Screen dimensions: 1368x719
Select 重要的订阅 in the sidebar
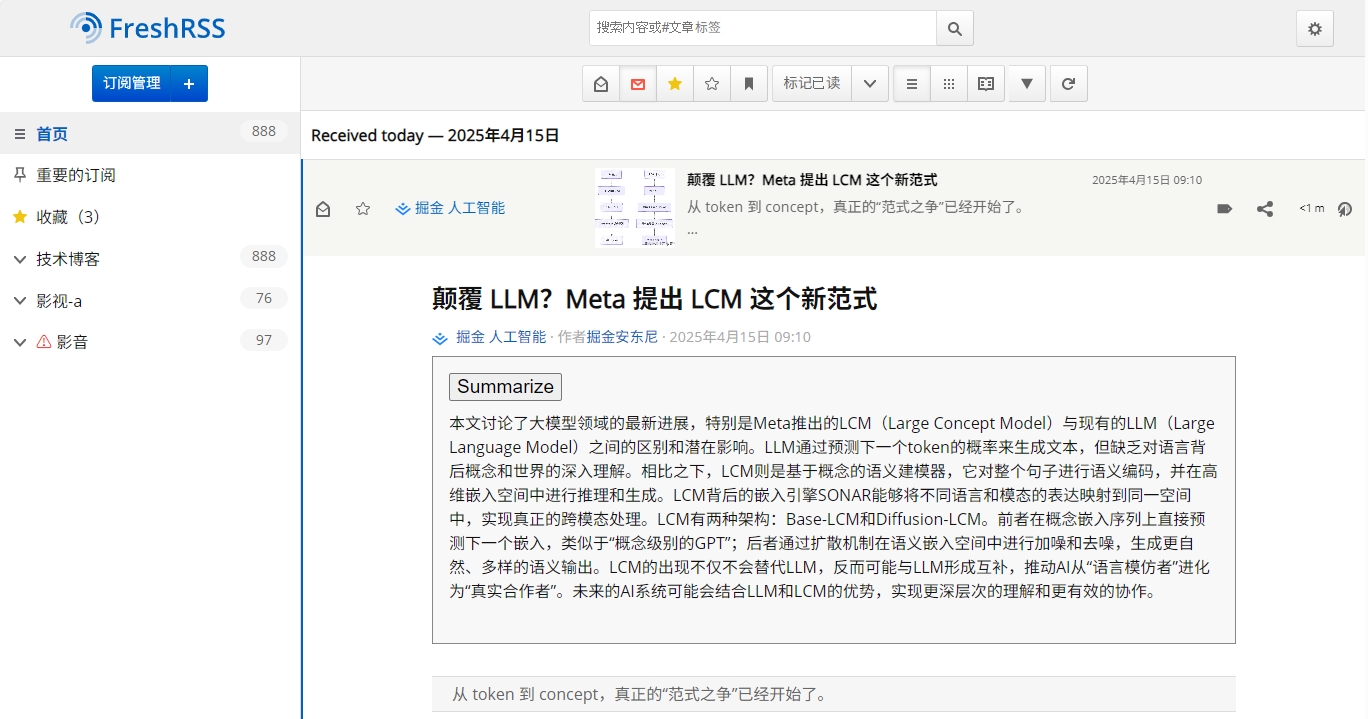[x=76, y=175]
